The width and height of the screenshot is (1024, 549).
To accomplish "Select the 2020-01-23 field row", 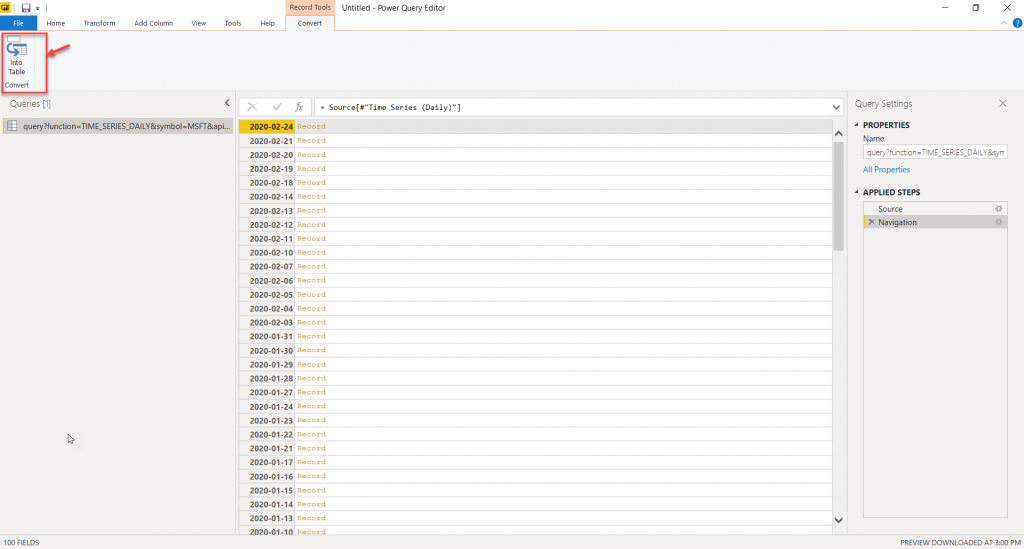I will click(536, 420).
